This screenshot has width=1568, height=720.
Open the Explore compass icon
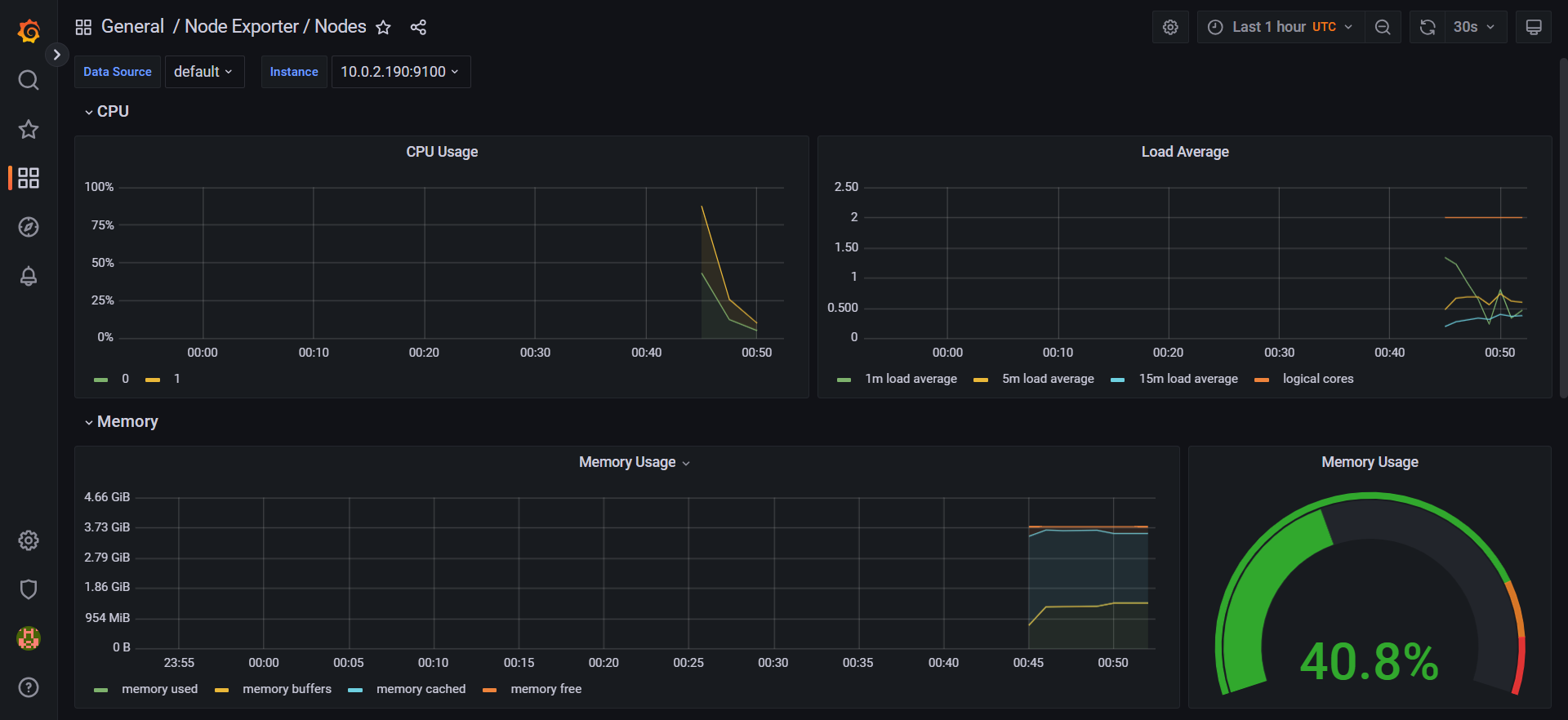29,227
